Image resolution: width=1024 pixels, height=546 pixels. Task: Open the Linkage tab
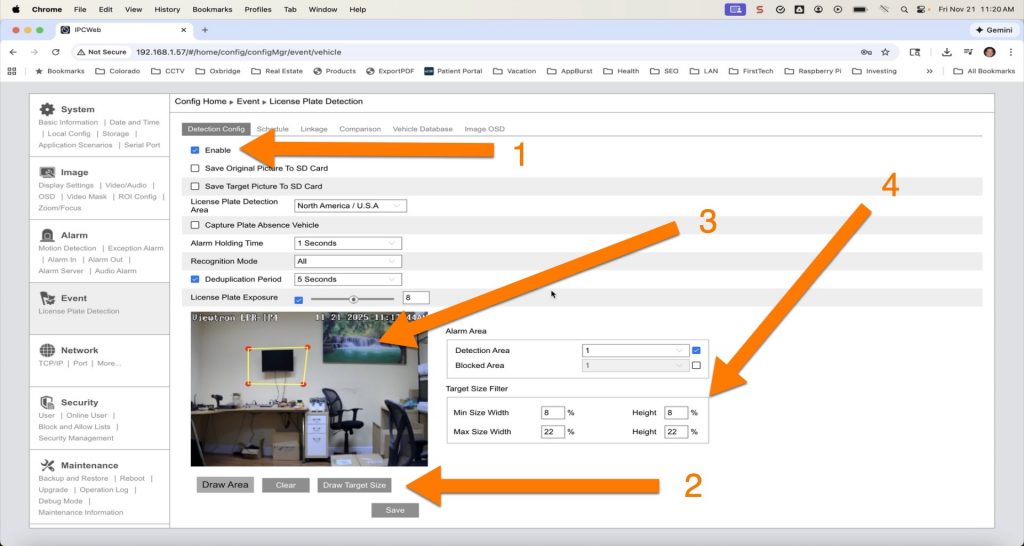[313, 129]
